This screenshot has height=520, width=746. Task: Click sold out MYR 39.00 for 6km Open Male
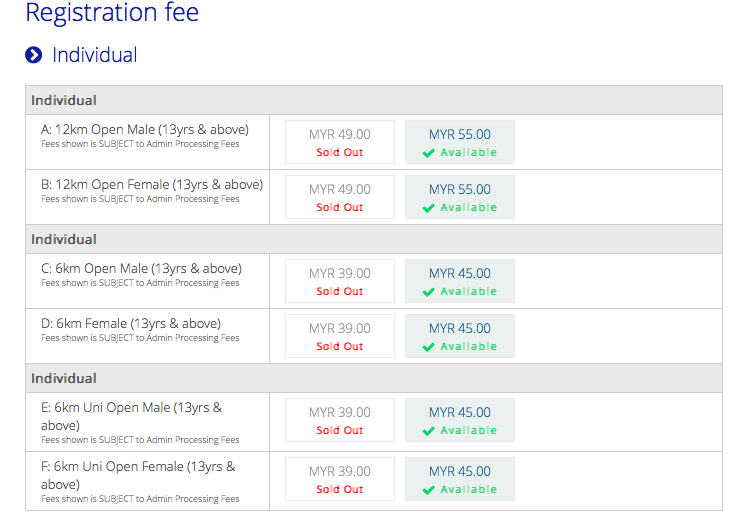click(340, 281)
